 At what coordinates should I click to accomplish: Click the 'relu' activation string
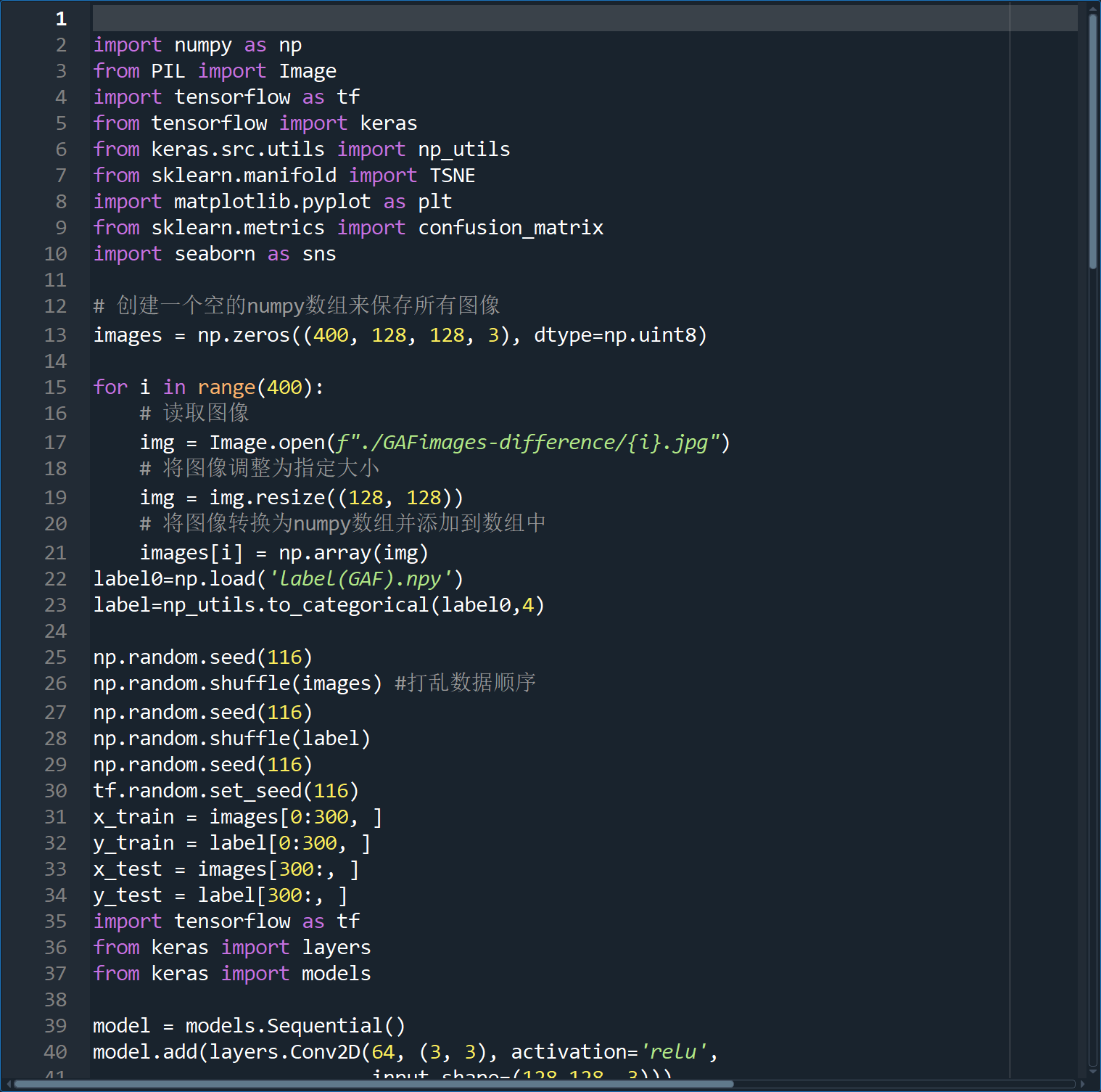674,1052
